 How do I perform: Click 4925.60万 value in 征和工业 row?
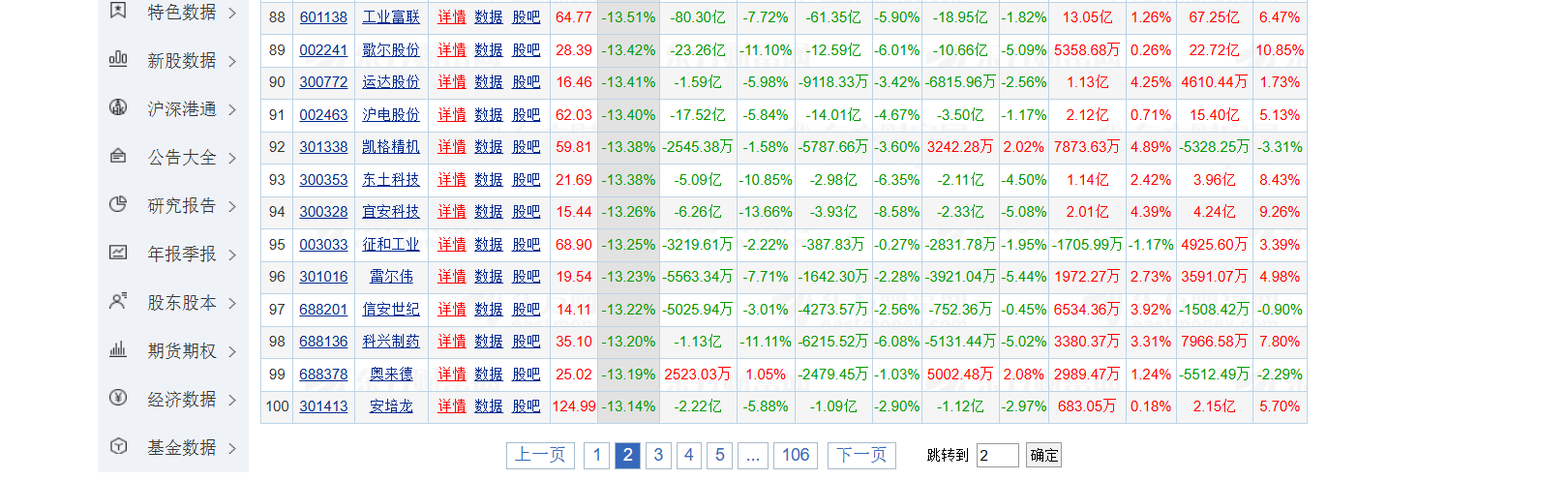[1215, 245]
